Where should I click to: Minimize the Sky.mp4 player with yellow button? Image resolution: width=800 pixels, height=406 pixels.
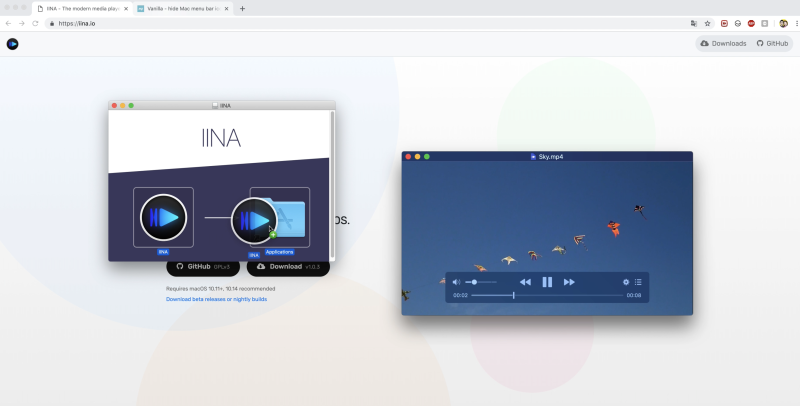[417, 157]
